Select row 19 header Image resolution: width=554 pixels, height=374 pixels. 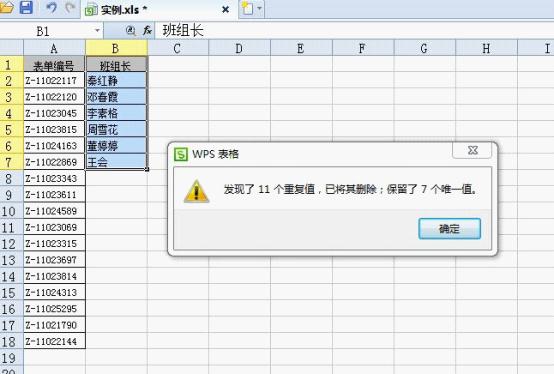tap(11, 358)
